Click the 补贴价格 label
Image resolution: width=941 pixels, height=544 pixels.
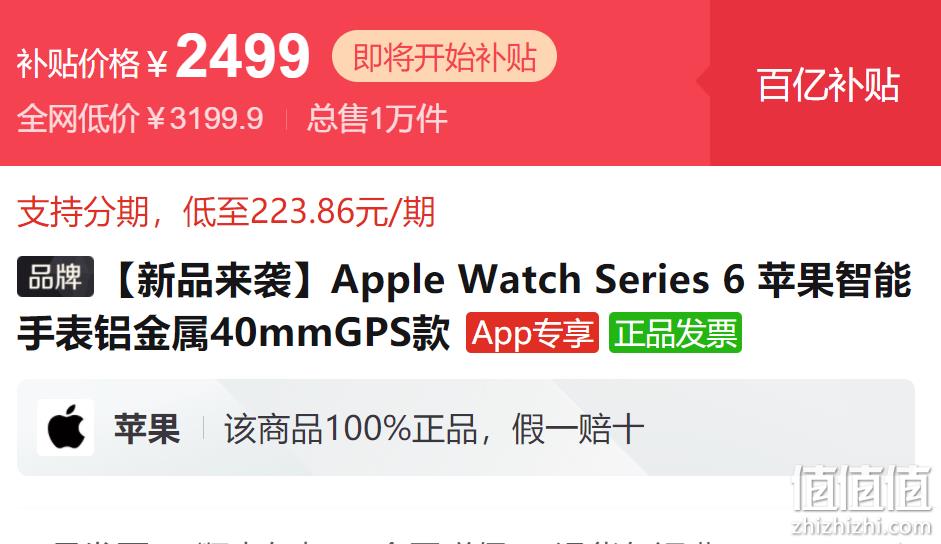click(x=78, y=62)
